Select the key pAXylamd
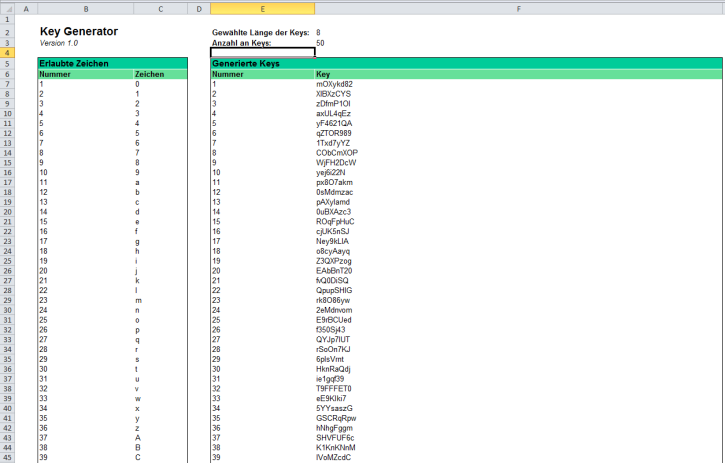This screenshot has height=463, width=725. click(x=333, y=202)
